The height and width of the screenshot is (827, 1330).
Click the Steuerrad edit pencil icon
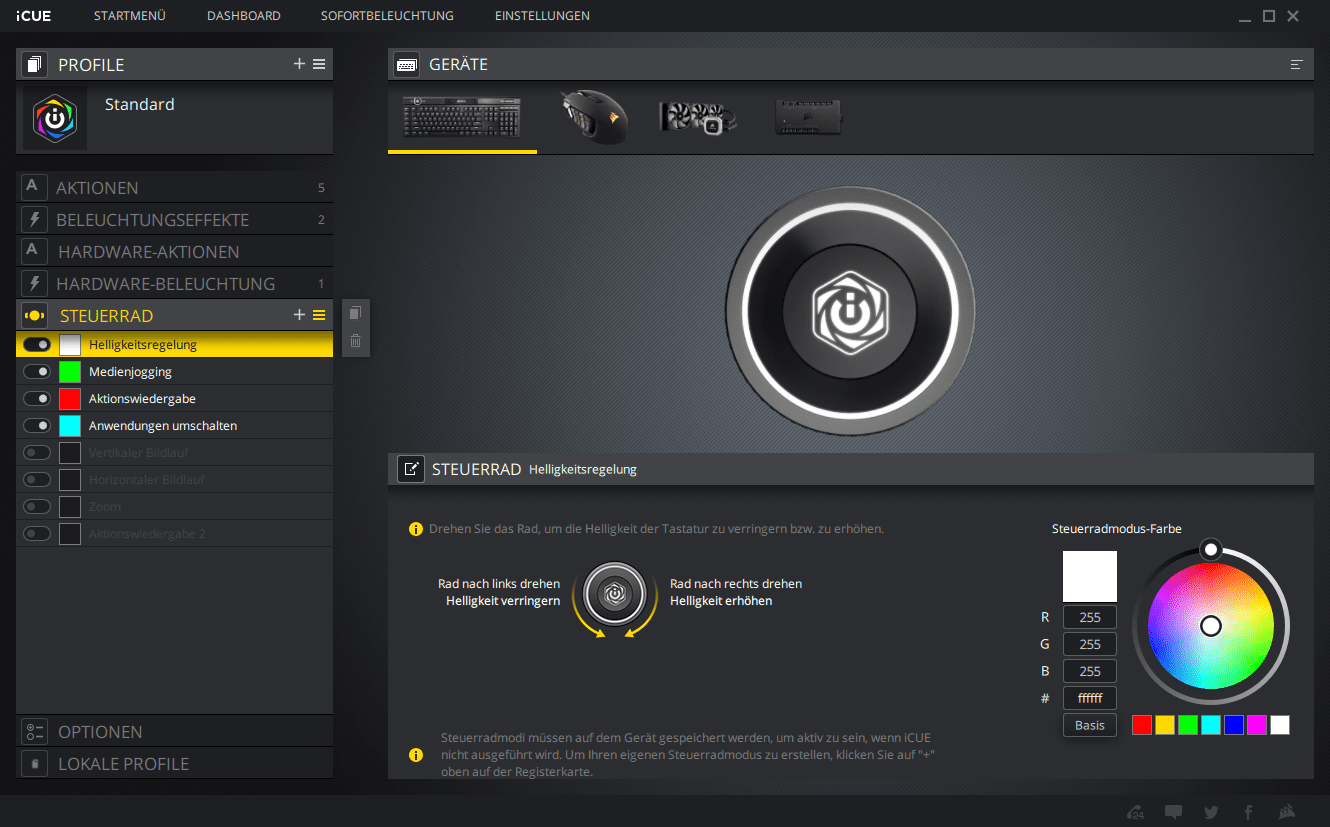[x=411, y=469]
